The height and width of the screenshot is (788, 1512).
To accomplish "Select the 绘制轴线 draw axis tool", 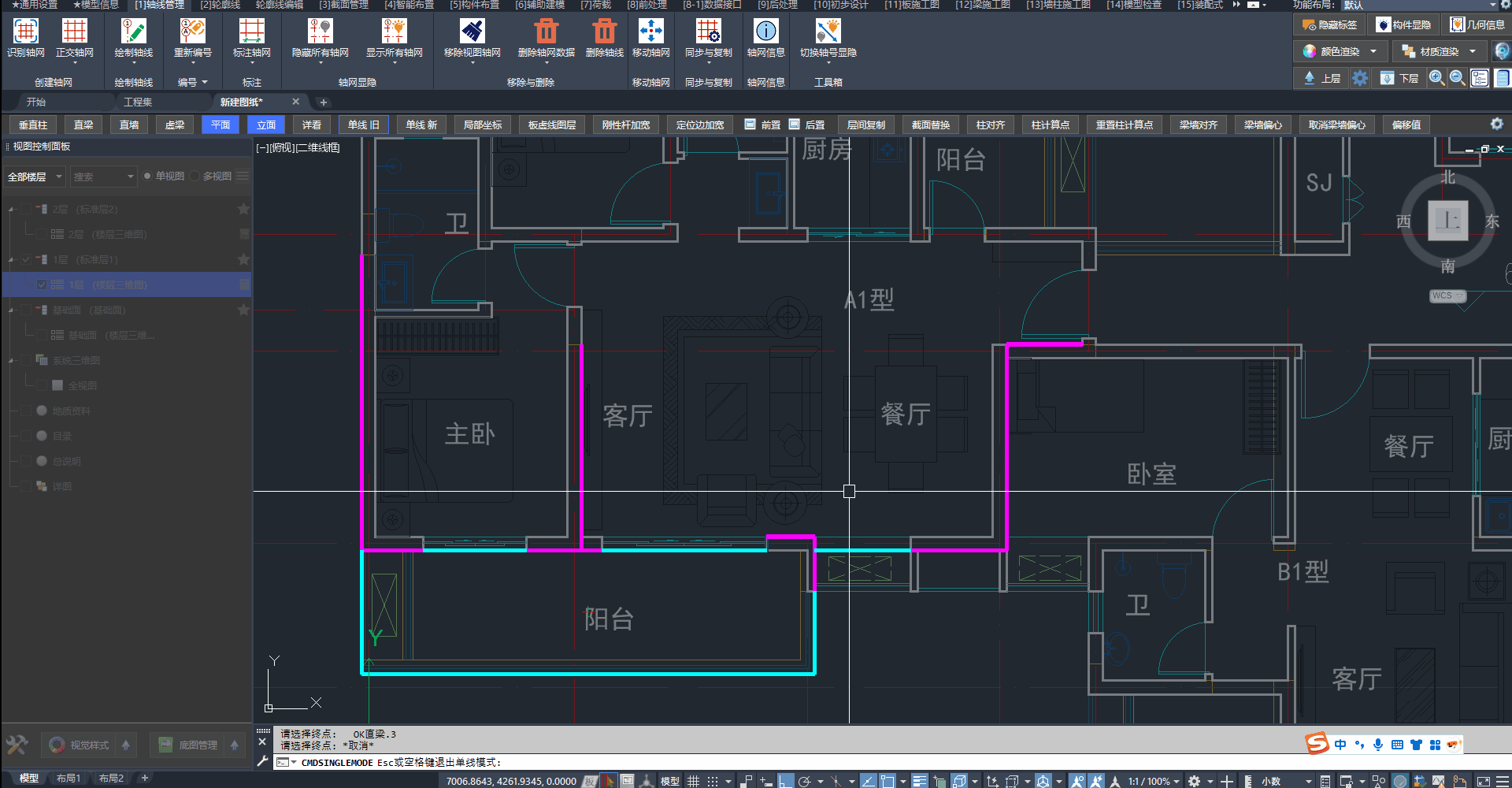I will click(133, 32).
